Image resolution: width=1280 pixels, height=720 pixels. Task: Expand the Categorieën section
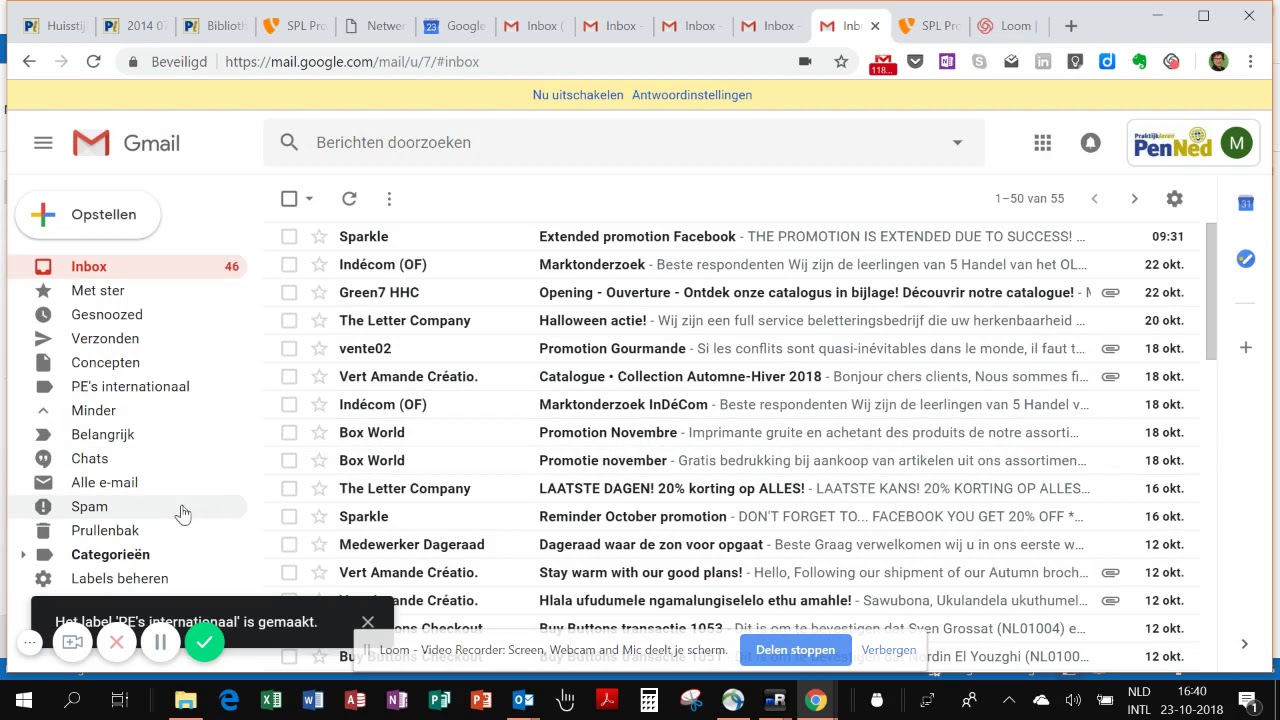(x=23, y=554)
